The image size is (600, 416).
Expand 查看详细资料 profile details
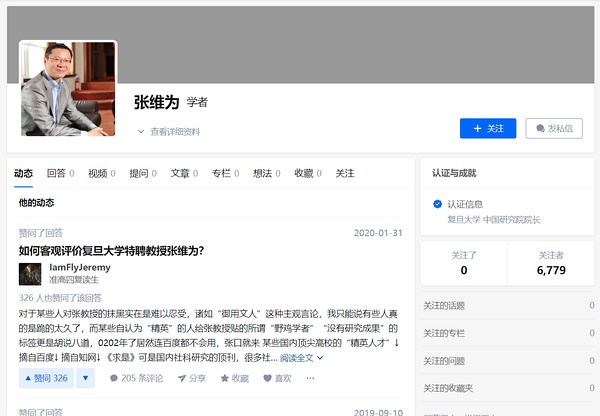pos(168,131)
